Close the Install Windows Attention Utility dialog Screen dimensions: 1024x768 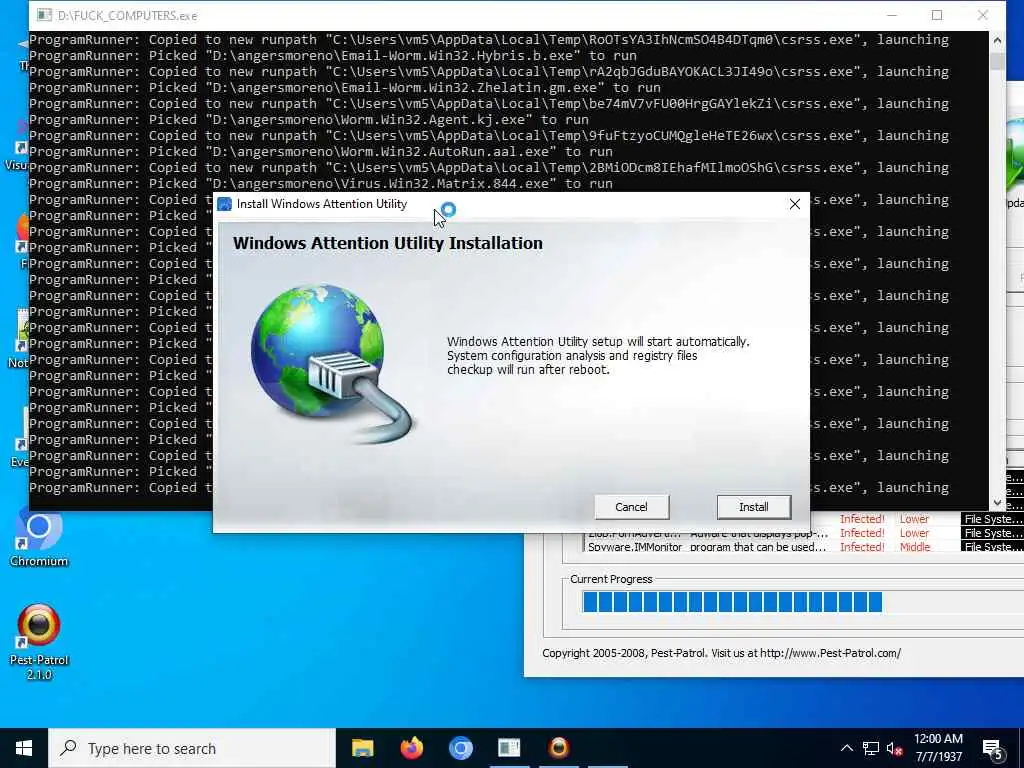tap(795, 204)
